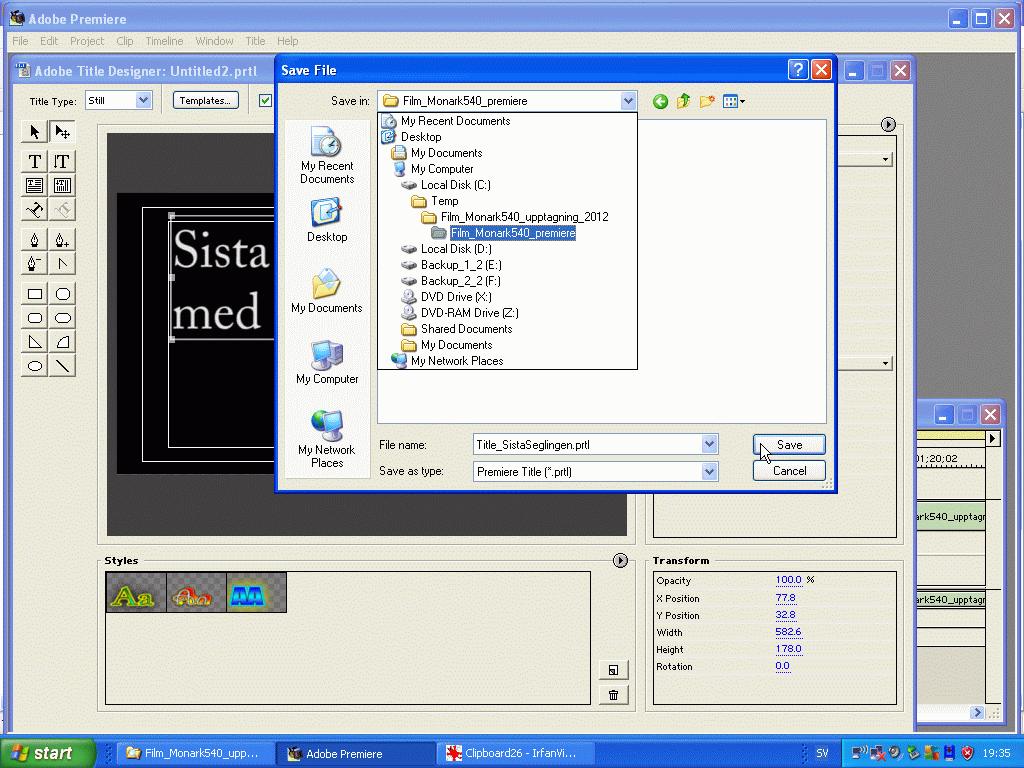Viewport: 1024px width, 768px height.
Task: Select the Horizontal Paragraph text tool
Action: 35,185
